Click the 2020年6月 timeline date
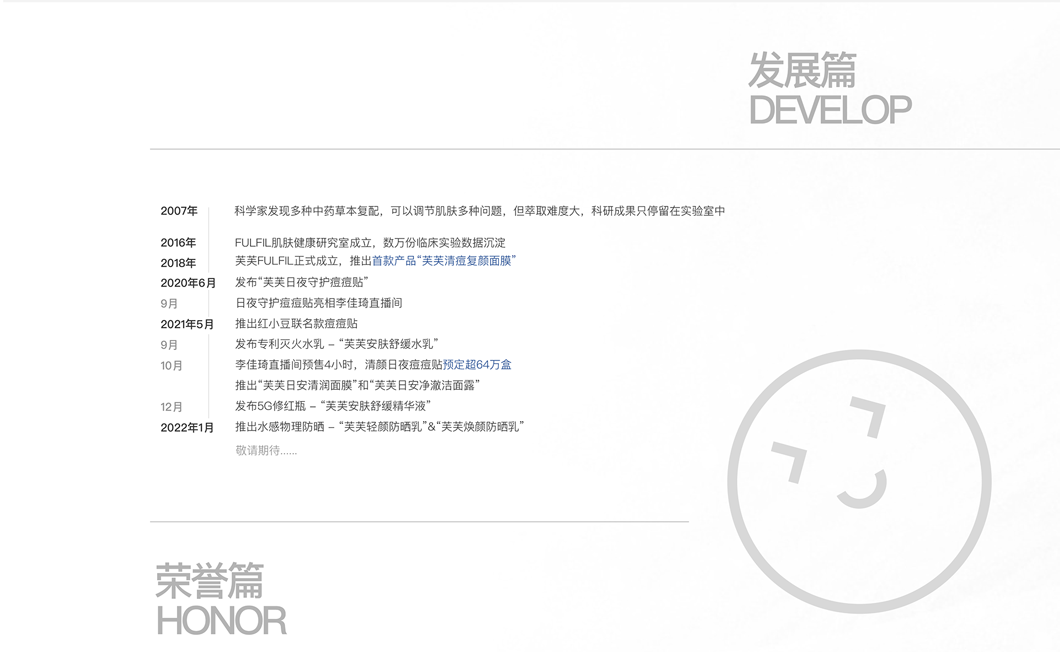 pyautogui.click(x=188, y=283)
